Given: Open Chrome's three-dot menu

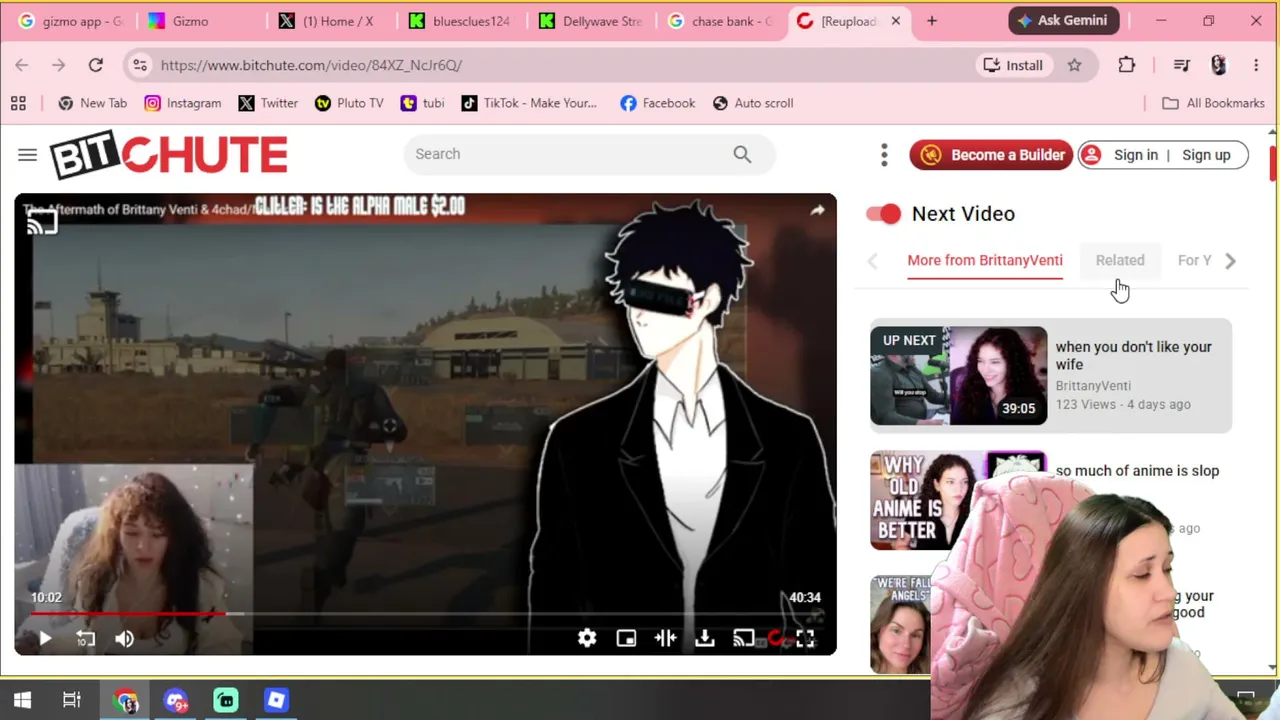Looking at the screenshot, I should pyautogui.click(x=1256, y=65).
